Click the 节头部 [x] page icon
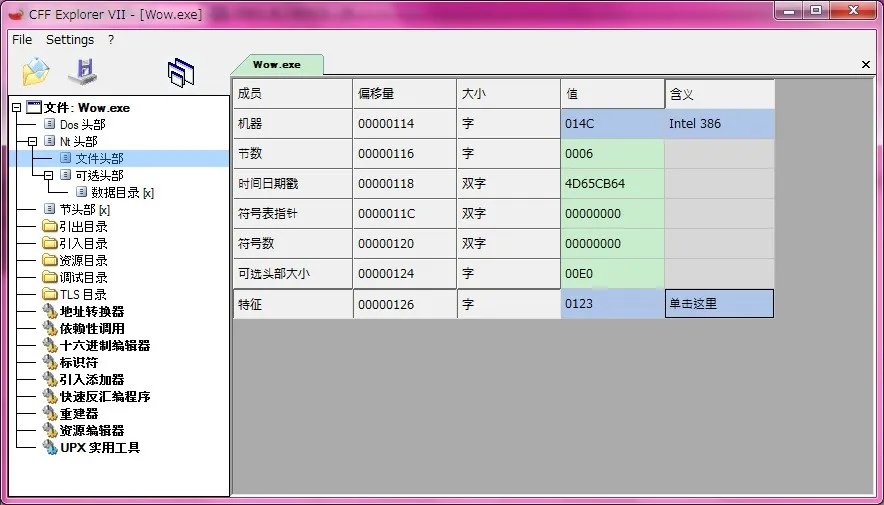 coord(50,209)
